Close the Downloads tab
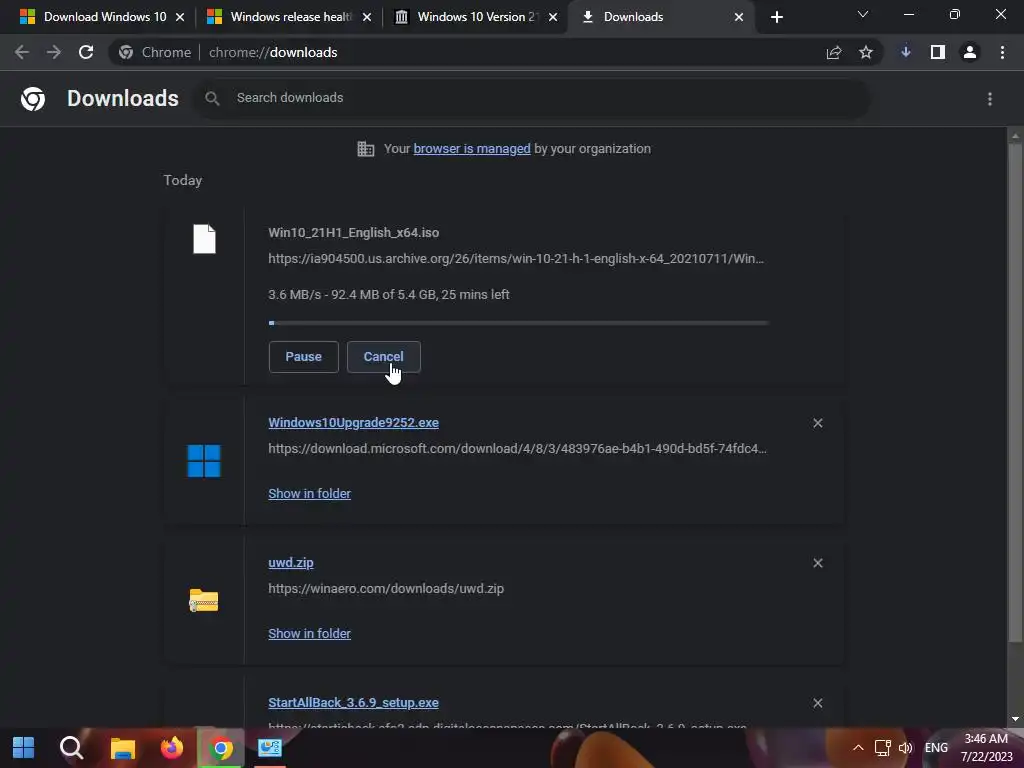Viewport: 1024px width, 768px height. (x=739, y=17)
